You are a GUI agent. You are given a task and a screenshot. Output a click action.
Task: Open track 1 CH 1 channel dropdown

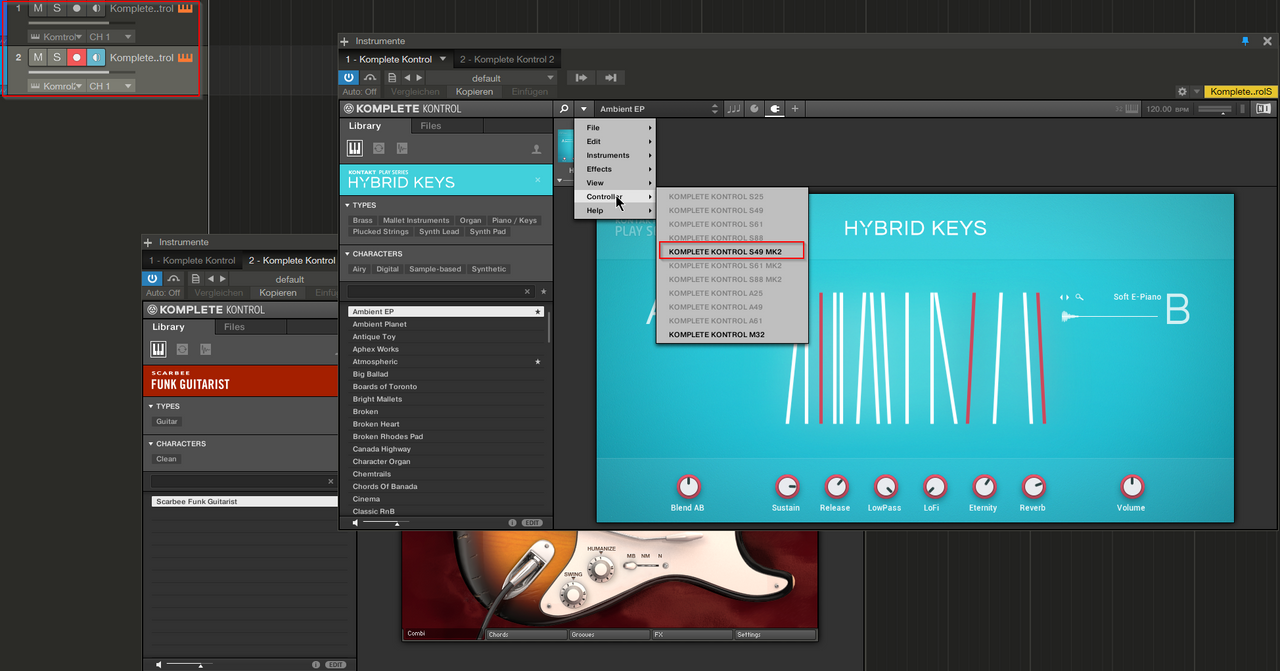[x=110, y=37]
